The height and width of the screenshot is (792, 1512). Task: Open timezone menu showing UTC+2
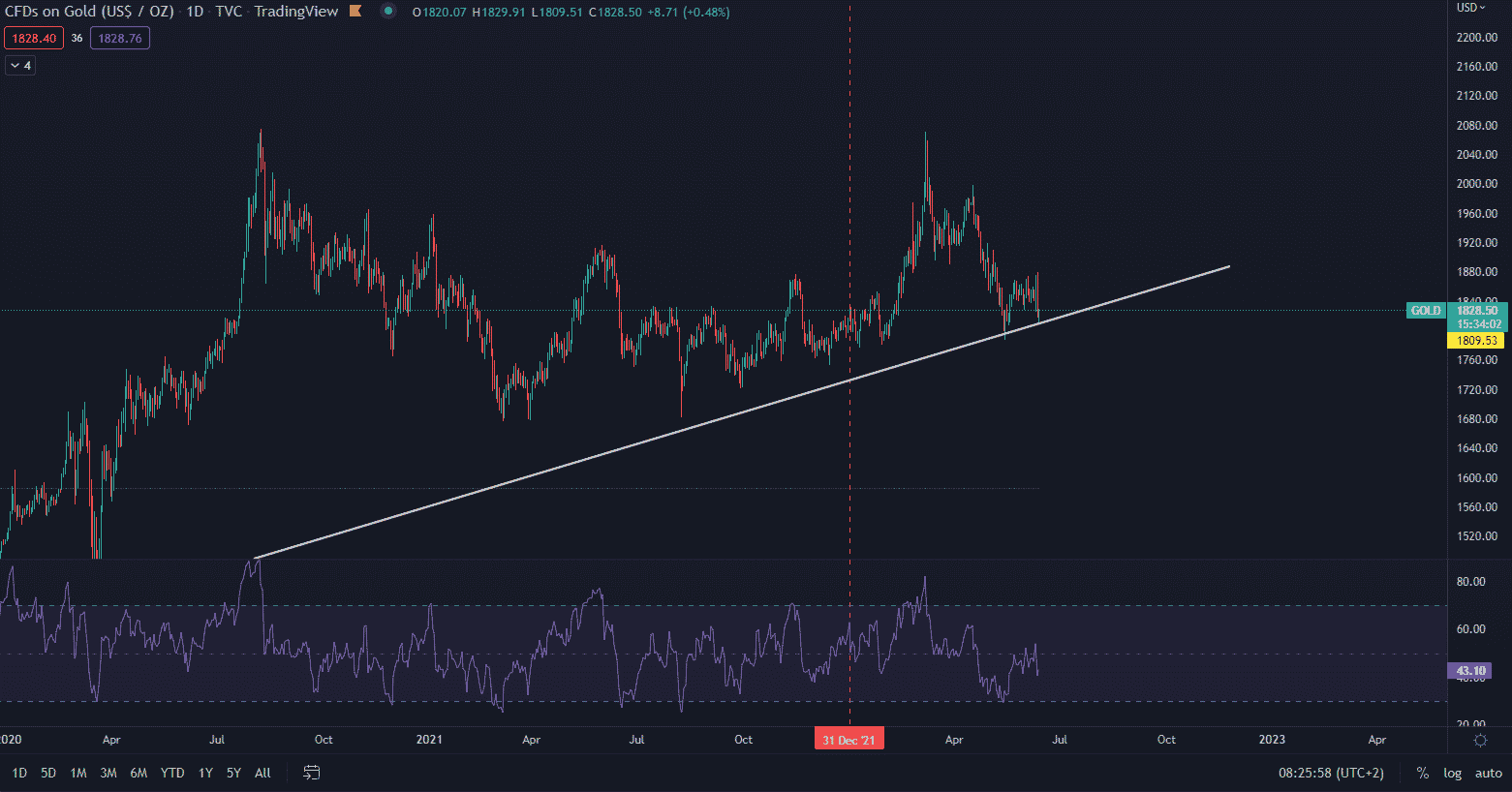coord(1331,773)
